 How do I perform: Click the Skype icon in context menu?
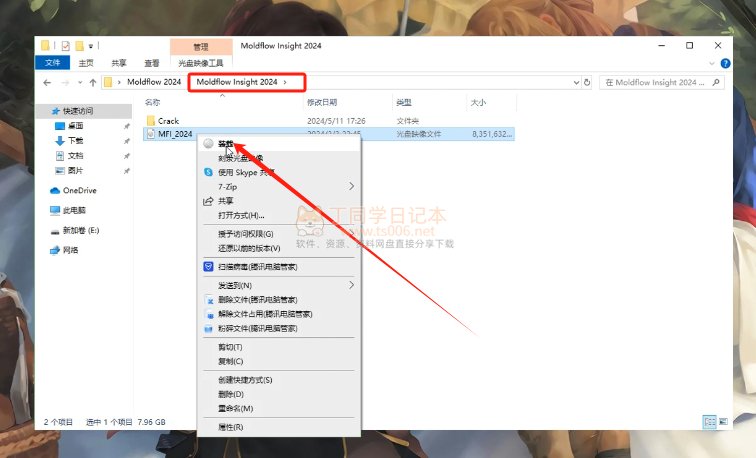(x=208, y=172)
